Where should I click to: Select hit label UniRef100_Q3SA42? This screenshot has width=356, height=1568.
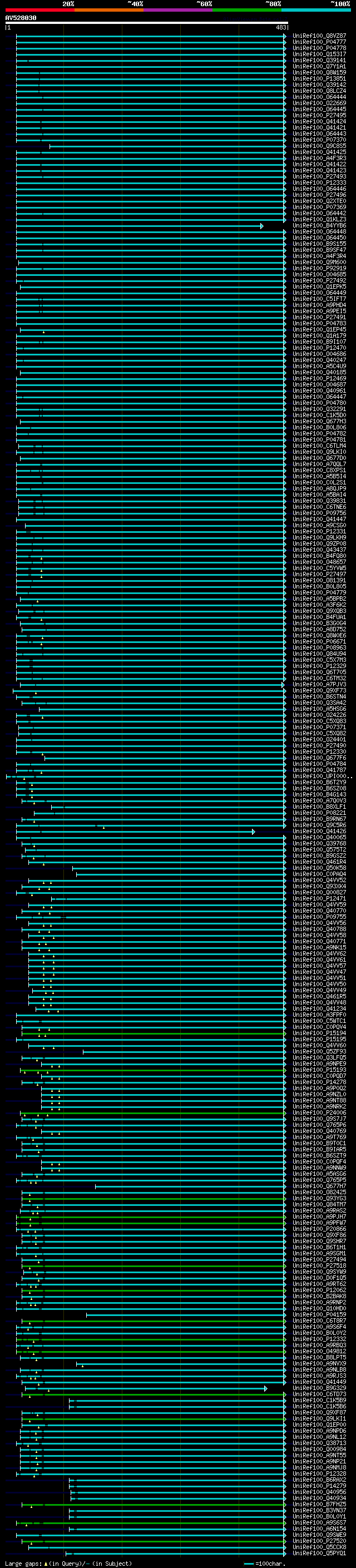[x=319, y=703]
